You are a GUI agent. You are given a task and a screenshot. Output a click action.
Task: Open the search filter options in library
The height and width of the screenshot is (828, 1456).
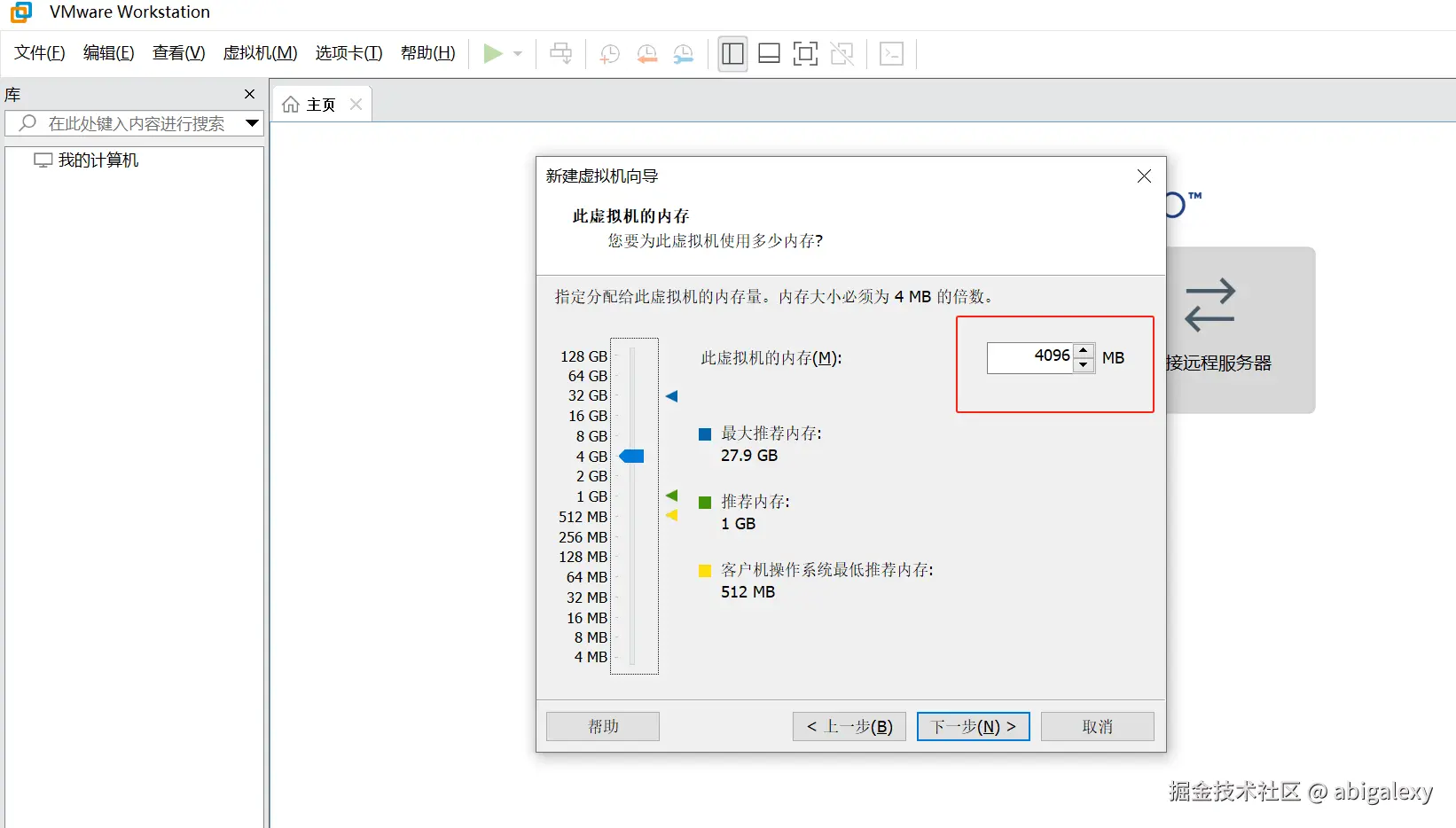point(252,123)
